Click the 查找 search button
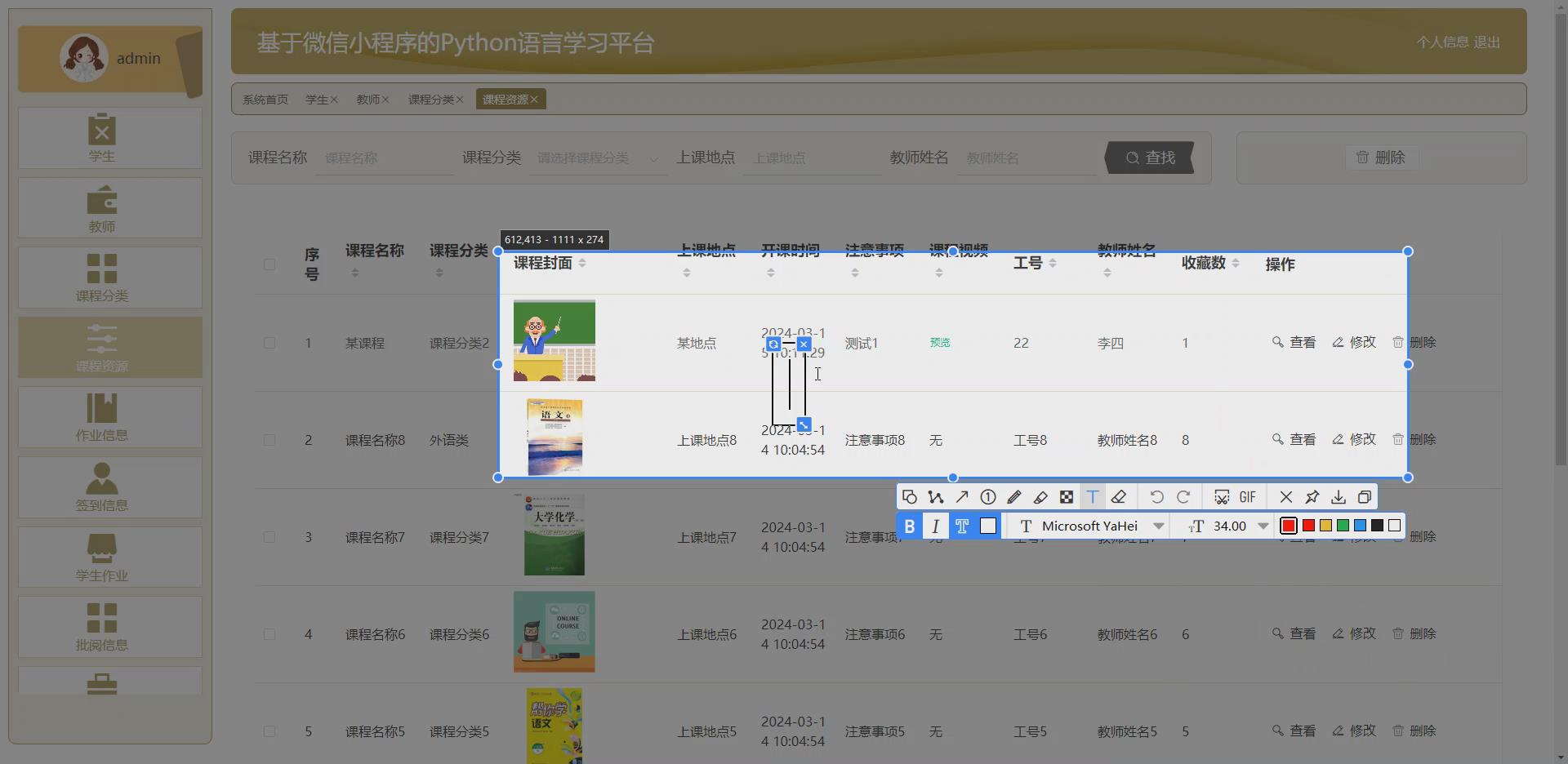Screen dimensions: 1568x764 (1148, 158)
